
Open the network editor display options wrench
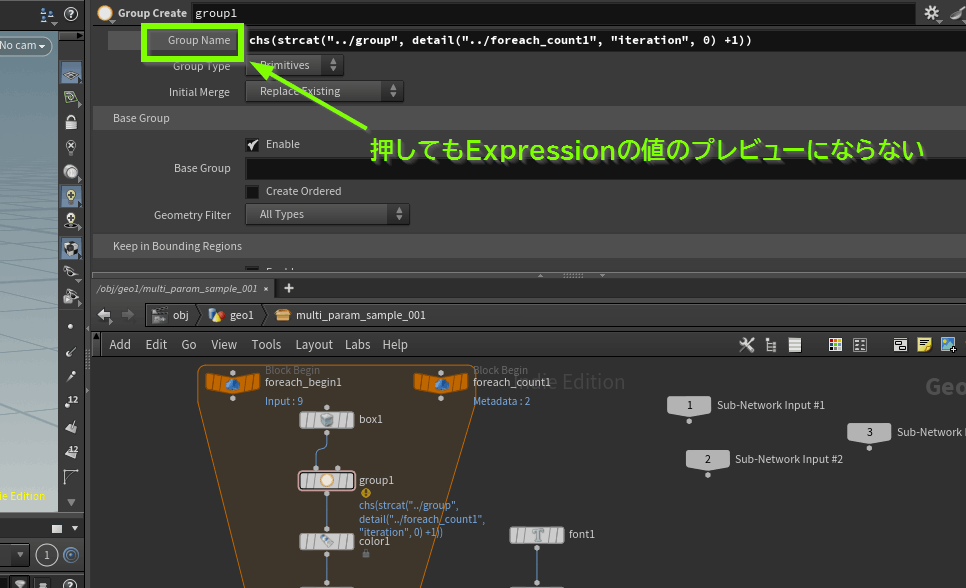coord(747,344)
